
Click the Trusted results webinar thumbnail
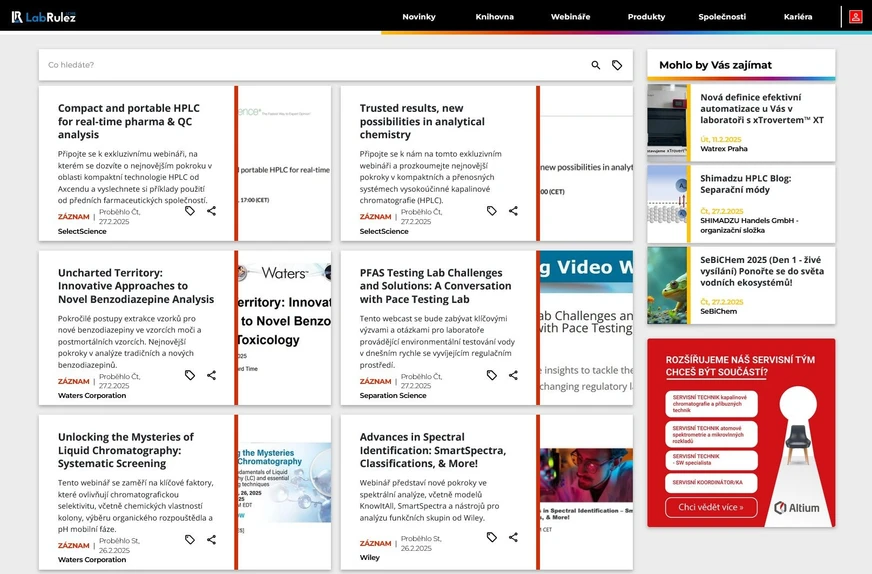[586, 164]
